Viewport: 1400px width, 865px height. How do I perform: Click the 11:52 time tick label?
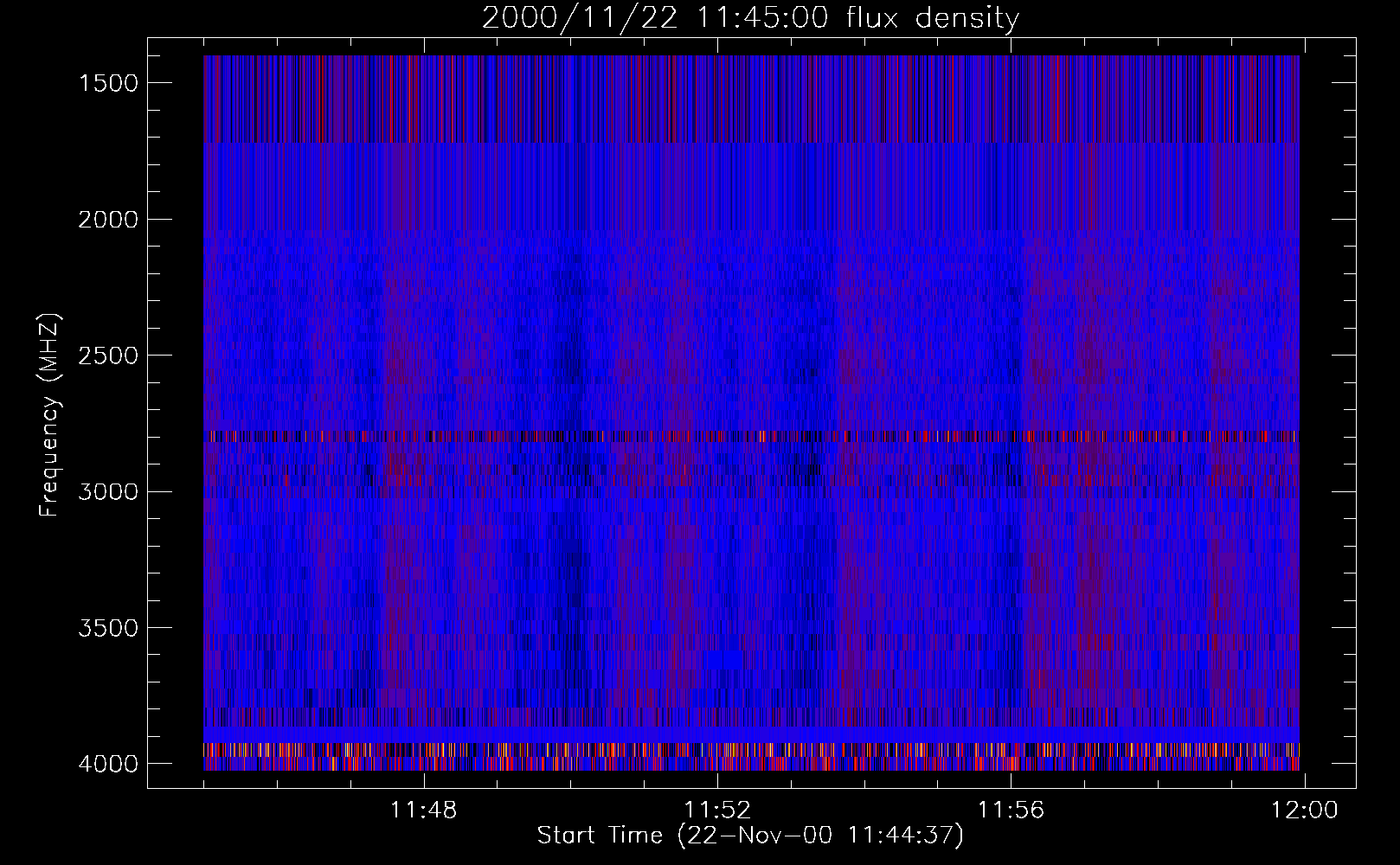pos(717,811)
